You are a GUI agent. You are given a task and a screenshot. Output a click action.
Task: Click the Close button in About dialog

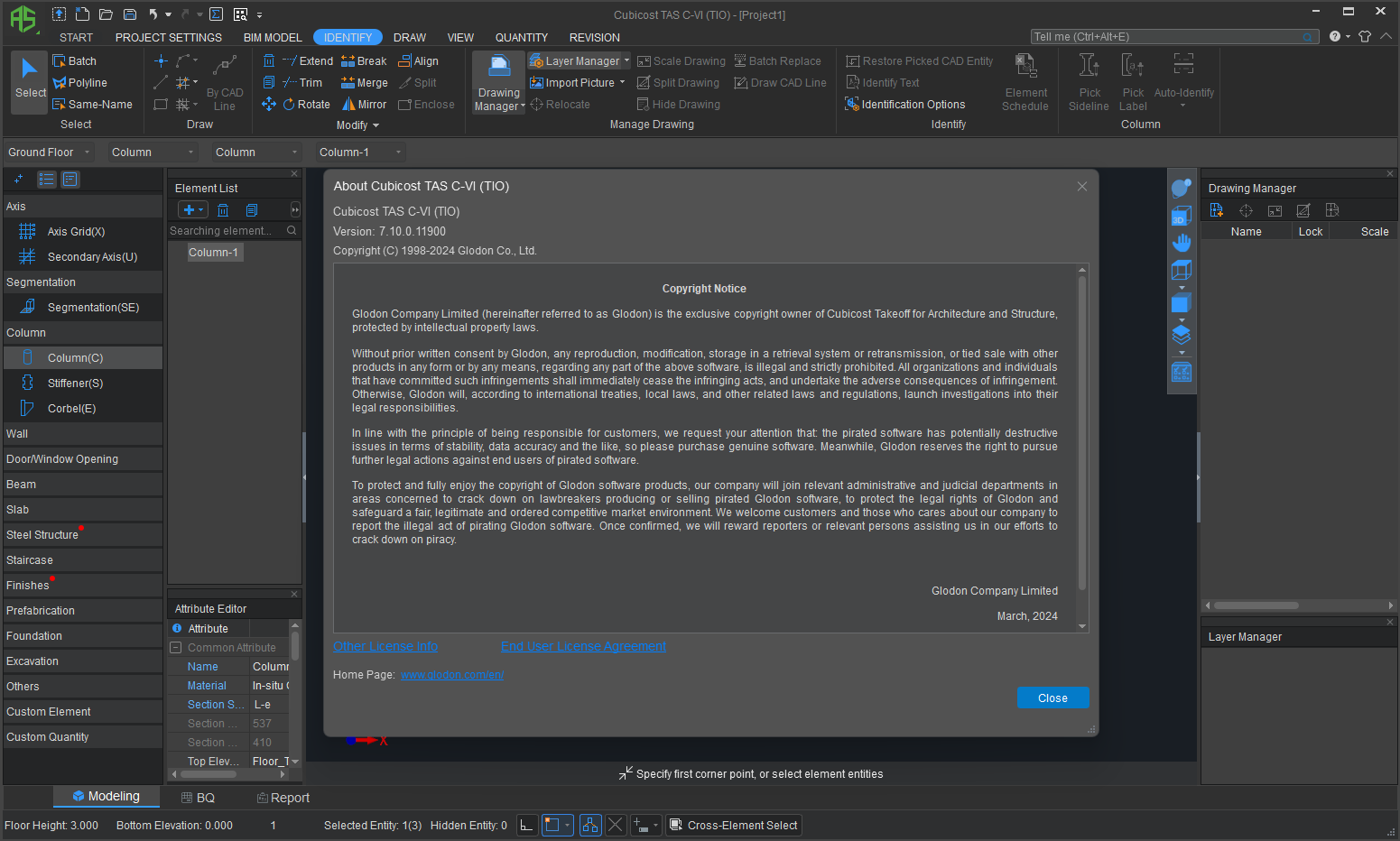[1052, 698]
